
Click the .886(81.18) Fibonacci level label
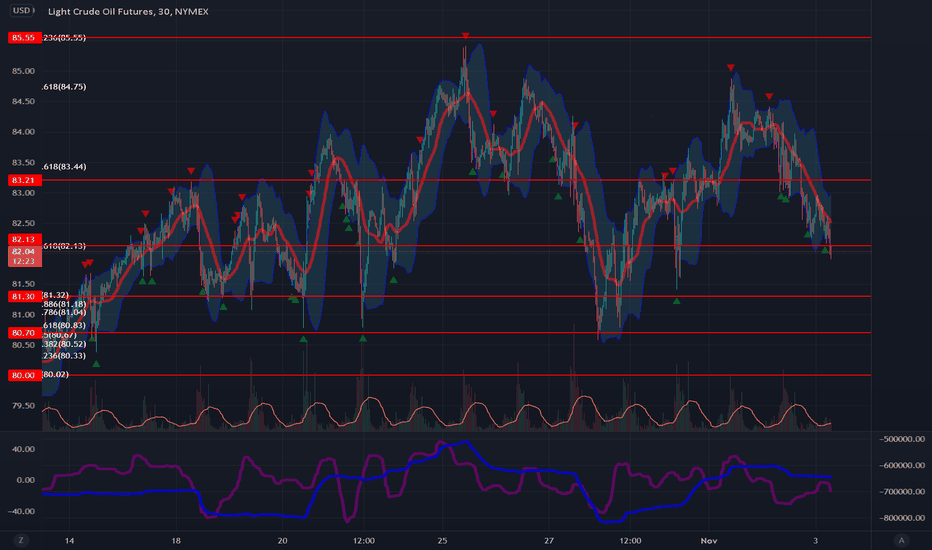pyautogui.click(x=64, y=304)
